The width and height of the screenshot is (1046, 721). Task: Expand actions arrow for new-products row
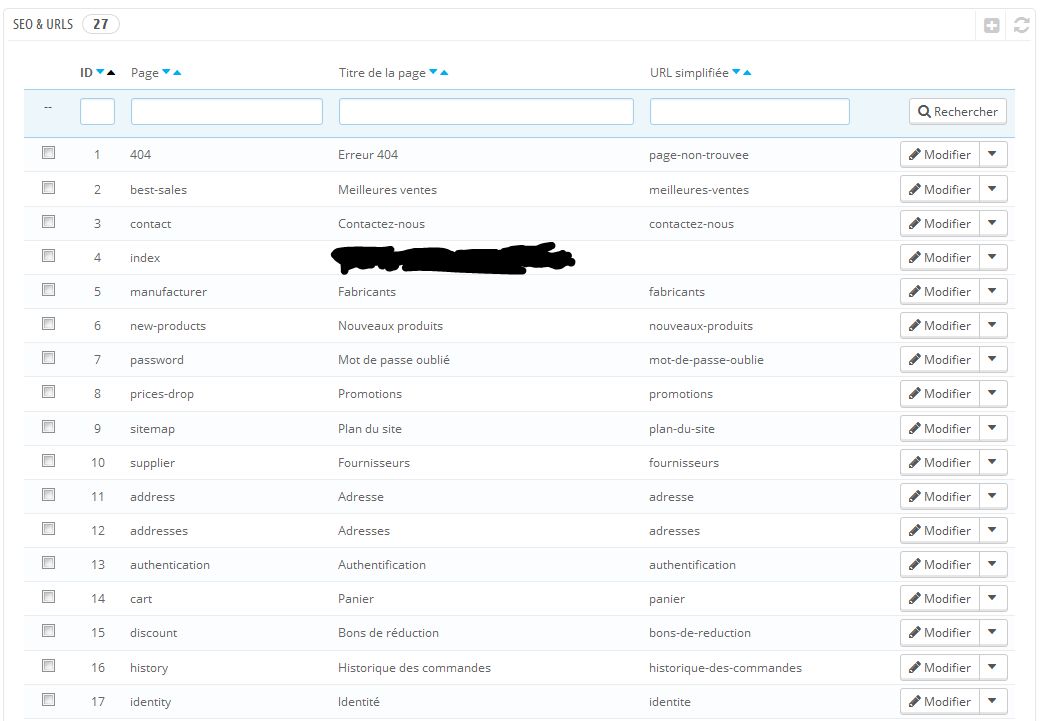pos(993,325)
